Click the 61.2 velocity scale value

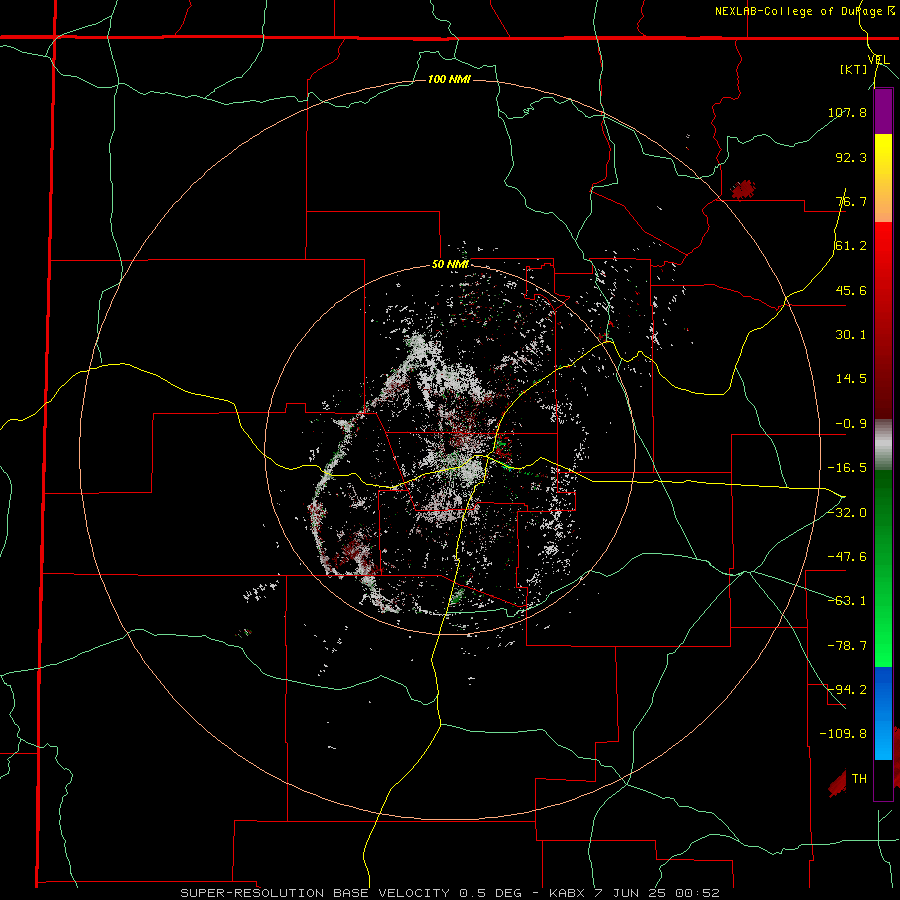coord(851,246)
